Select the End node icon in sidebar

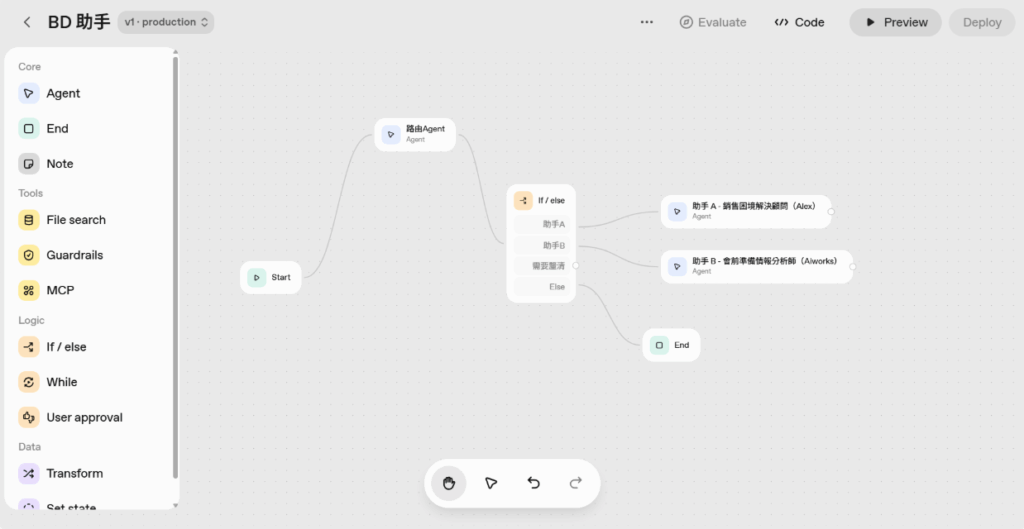[x=29, y=128]
